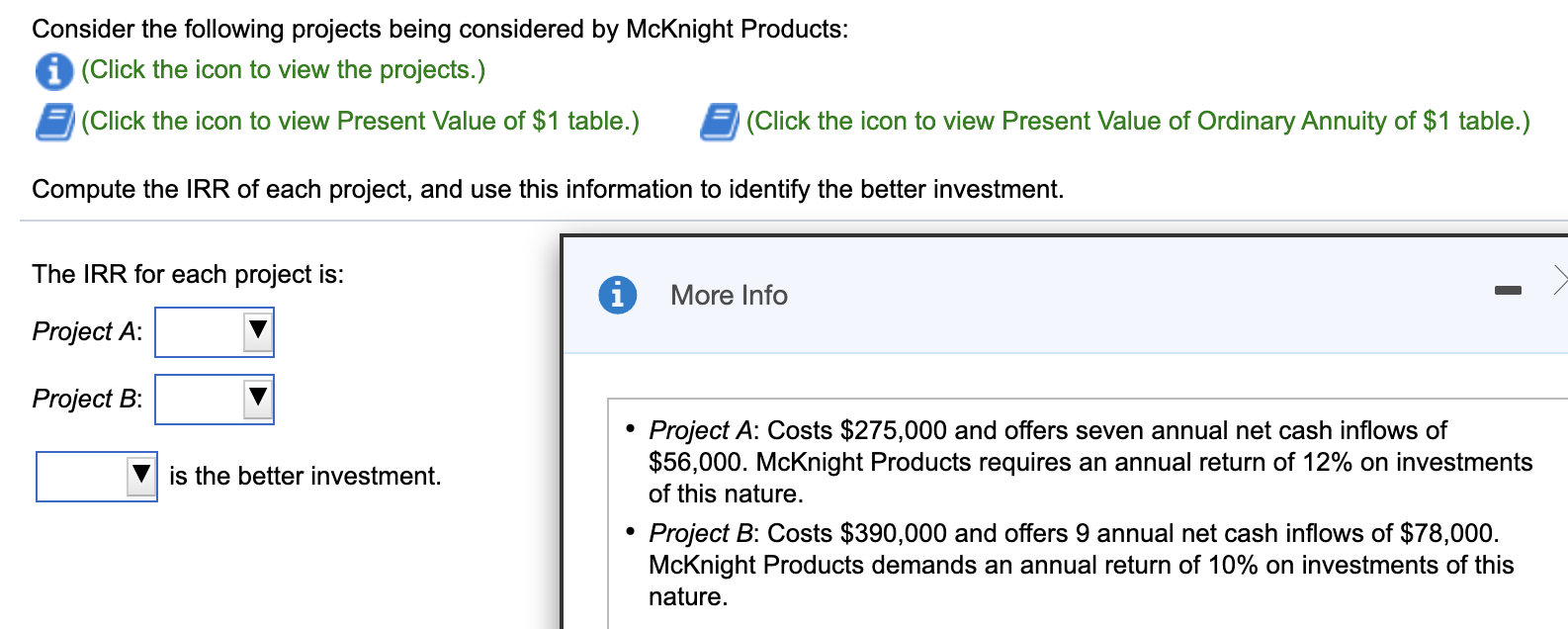Open the Ordinary Annuity table book icon
Screen dimensions: 1568x629
(x=719, y=122)
